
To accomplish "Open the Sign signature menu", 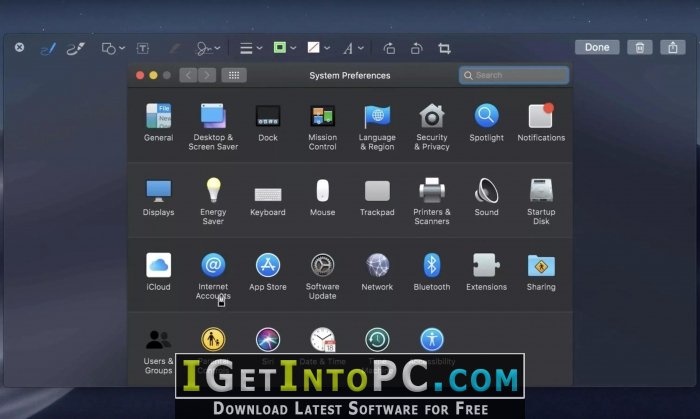I will [208, 48].
